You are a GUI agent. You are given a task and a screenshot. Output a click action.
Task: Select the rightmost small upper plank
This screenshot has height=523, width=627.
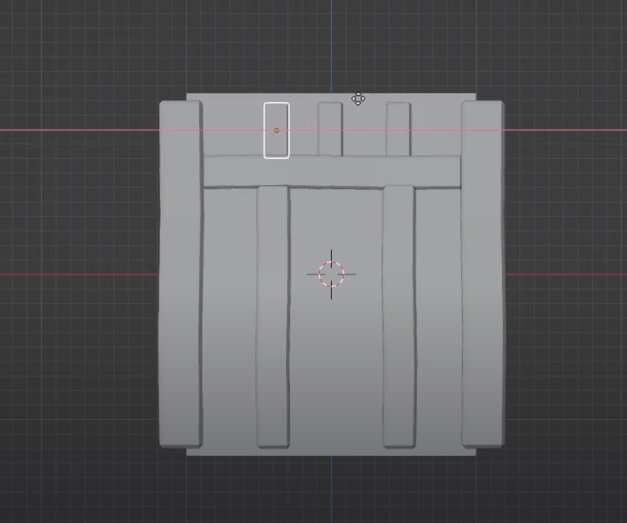[399, 129]
